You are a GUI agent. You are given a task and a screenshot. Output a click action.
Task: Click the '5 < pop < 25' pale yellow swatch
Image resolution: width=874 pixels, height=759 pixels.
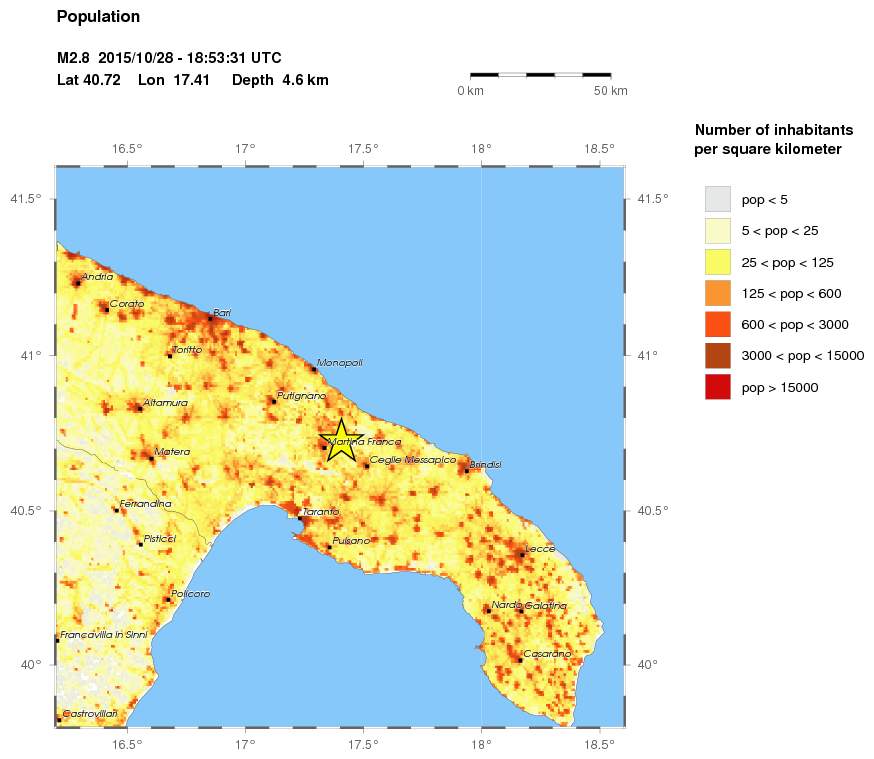tap(717, 231)
